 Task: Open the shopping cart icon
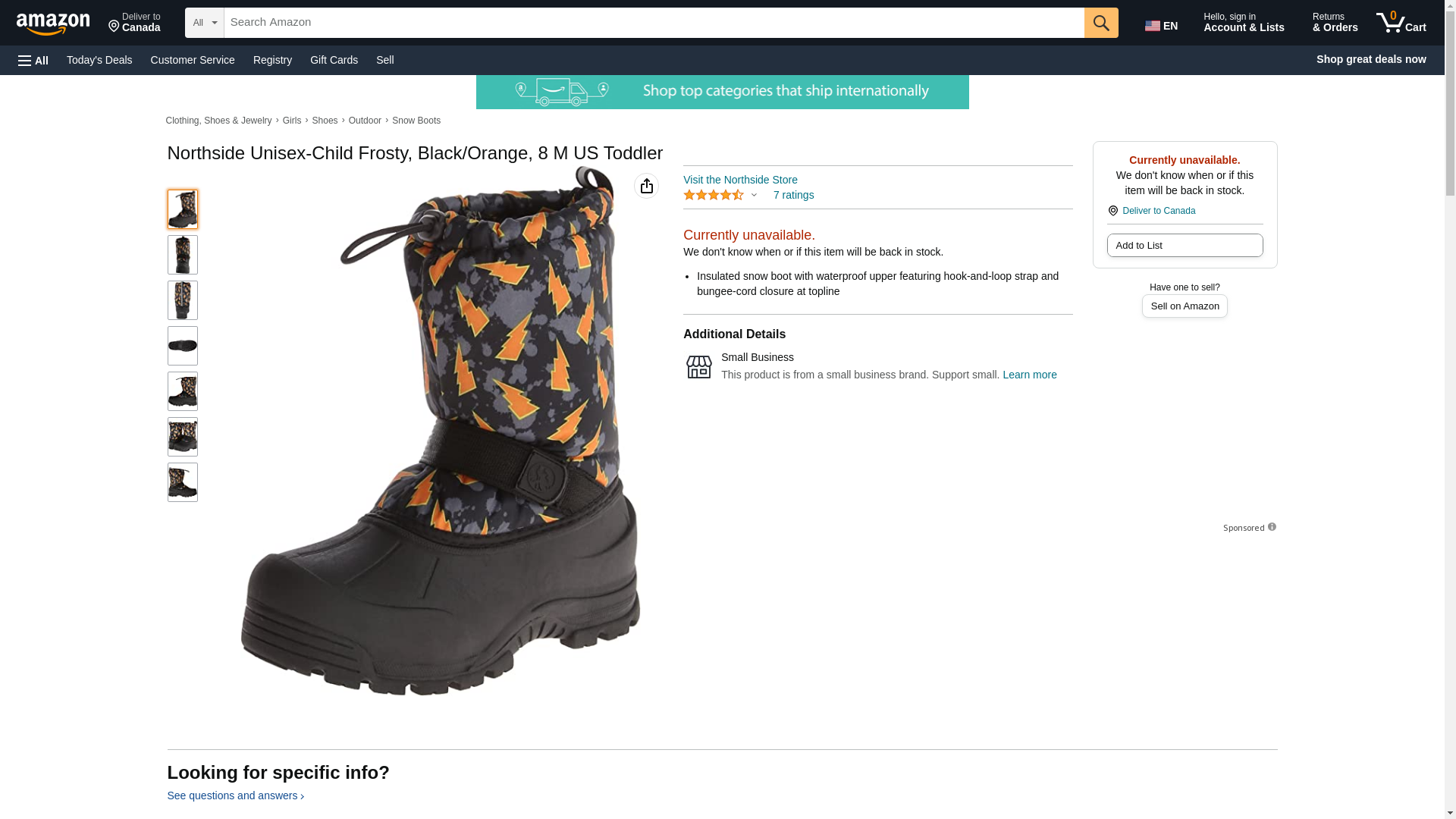tap(1401, 23)
